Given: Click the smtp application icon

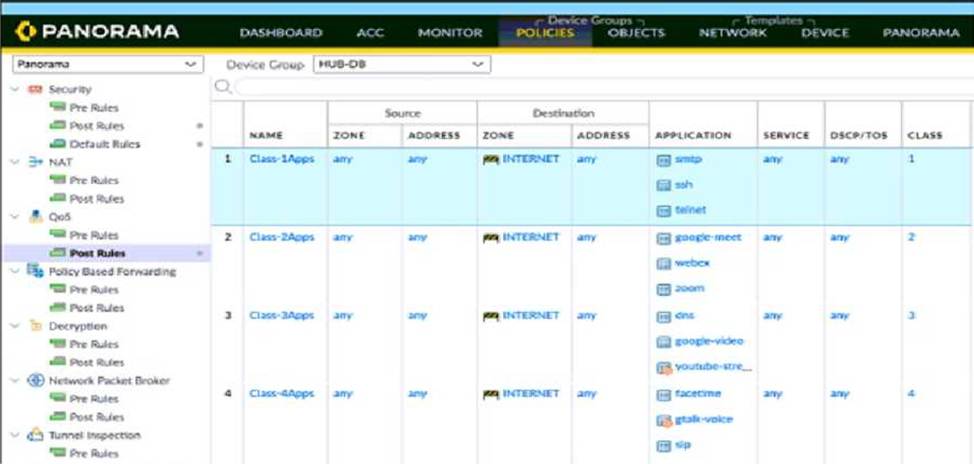Looking at the screenshot, I should tap(663, 160).
